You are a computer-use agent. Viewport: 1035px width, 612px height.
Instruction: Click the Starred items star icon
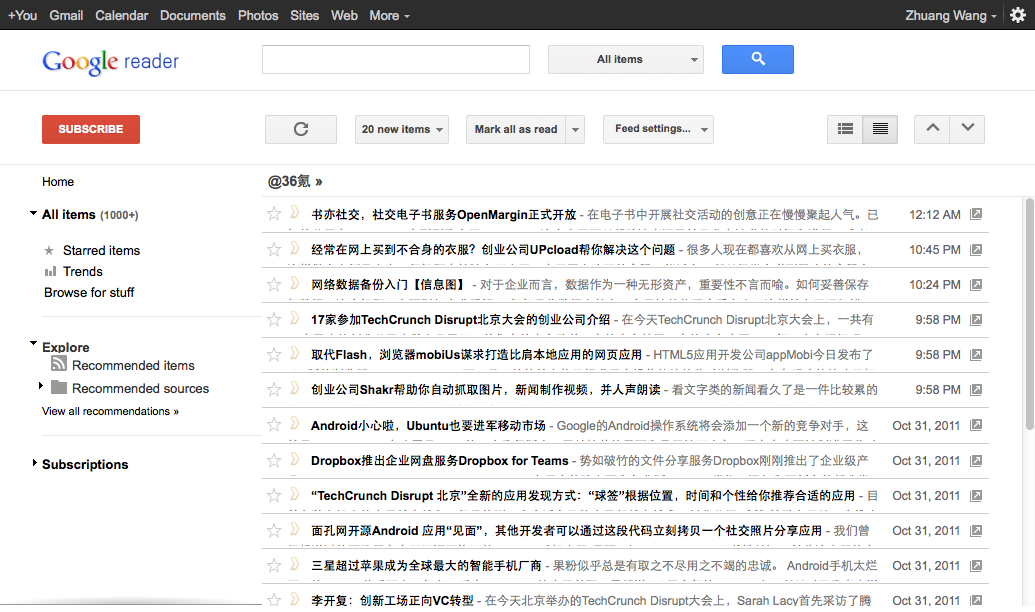pos(49,250)
